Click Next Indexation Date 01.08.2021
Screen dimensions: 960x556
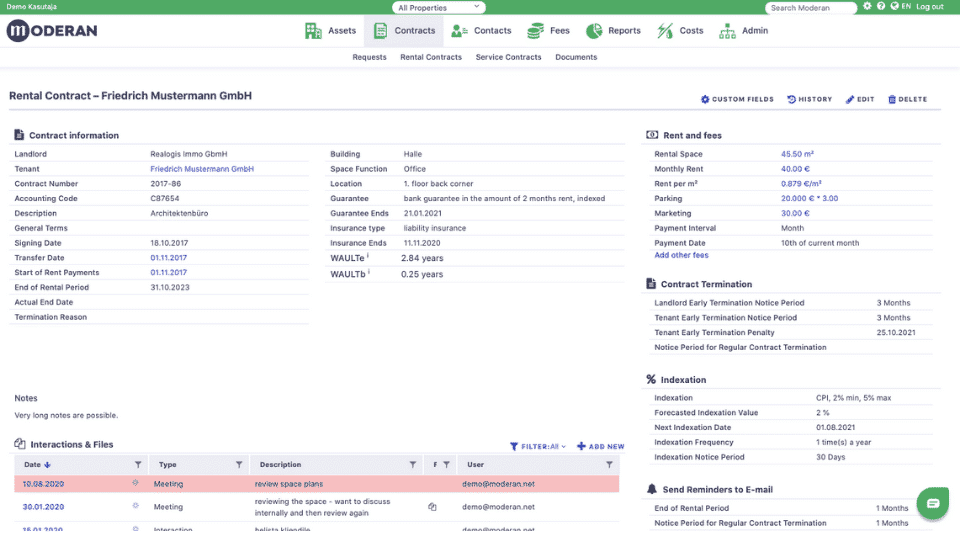(x=835, y=427)
